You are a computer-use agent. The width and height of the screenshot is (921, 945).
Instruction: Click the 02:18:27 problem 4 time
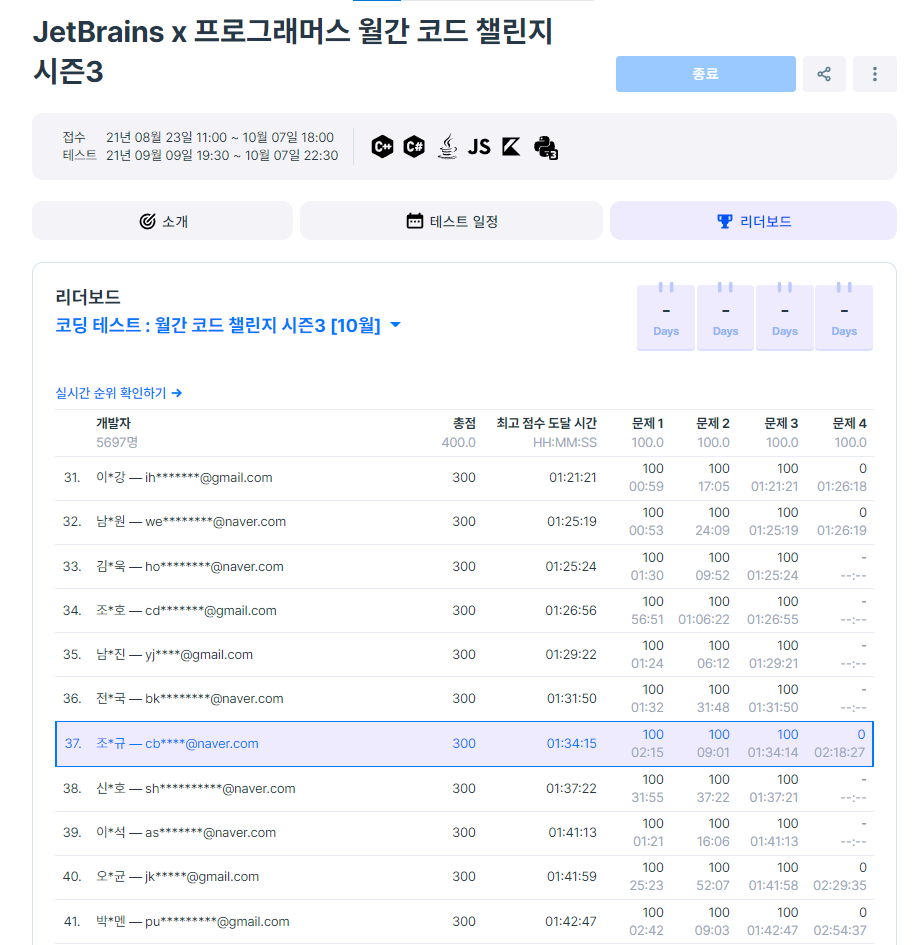pyautogui.click(x=839, y=753)
